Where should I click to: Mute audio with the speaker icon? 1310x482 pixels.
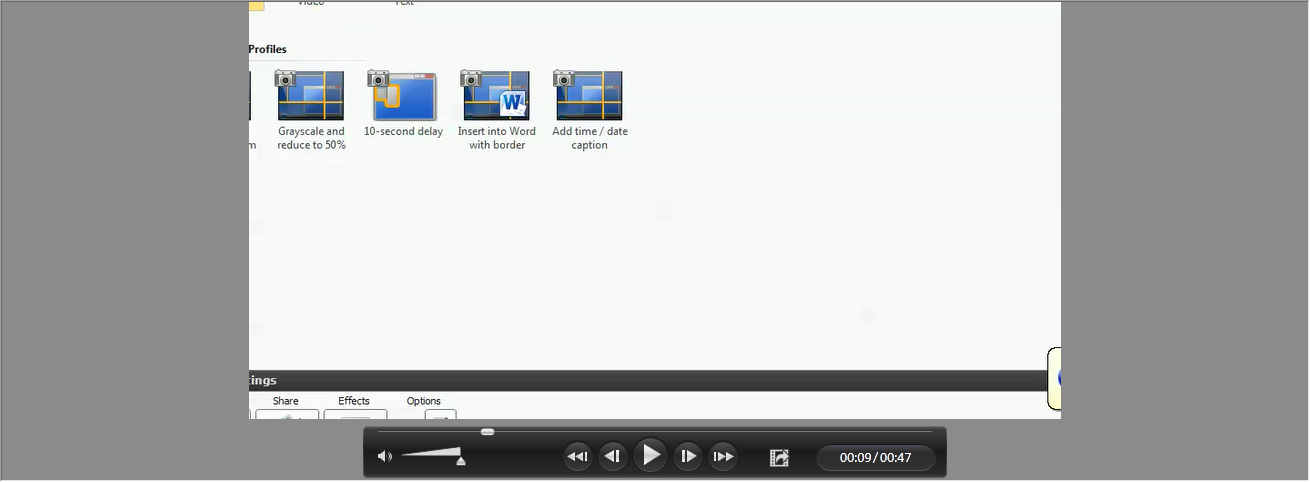384,457
